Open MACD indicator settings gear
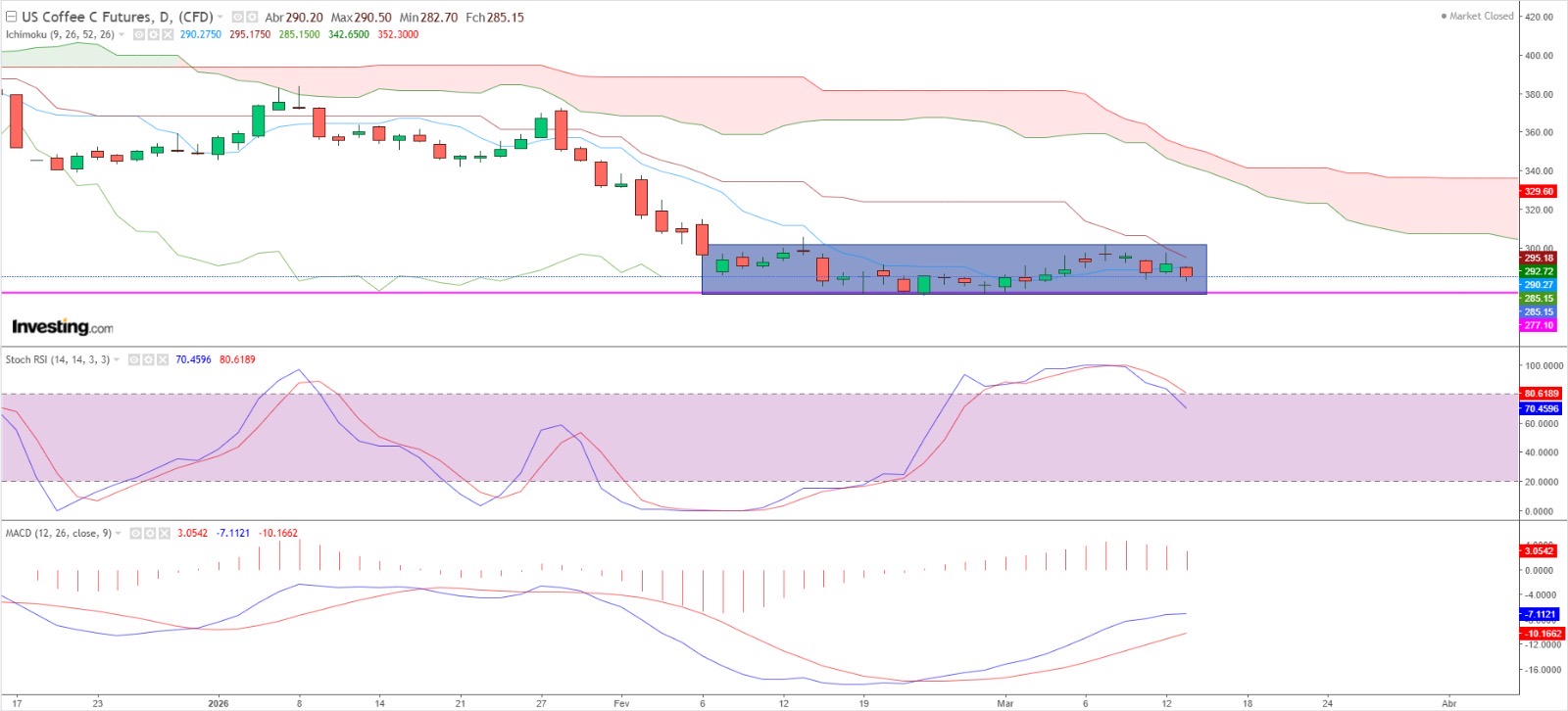Screen dimensions: 1568x711 click(151, 533)
